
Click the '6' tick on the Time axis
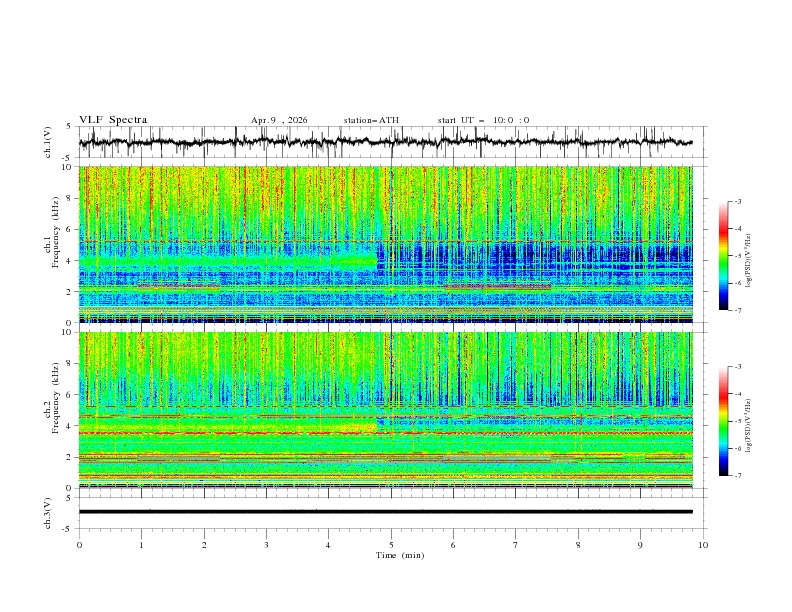(454, 545)
